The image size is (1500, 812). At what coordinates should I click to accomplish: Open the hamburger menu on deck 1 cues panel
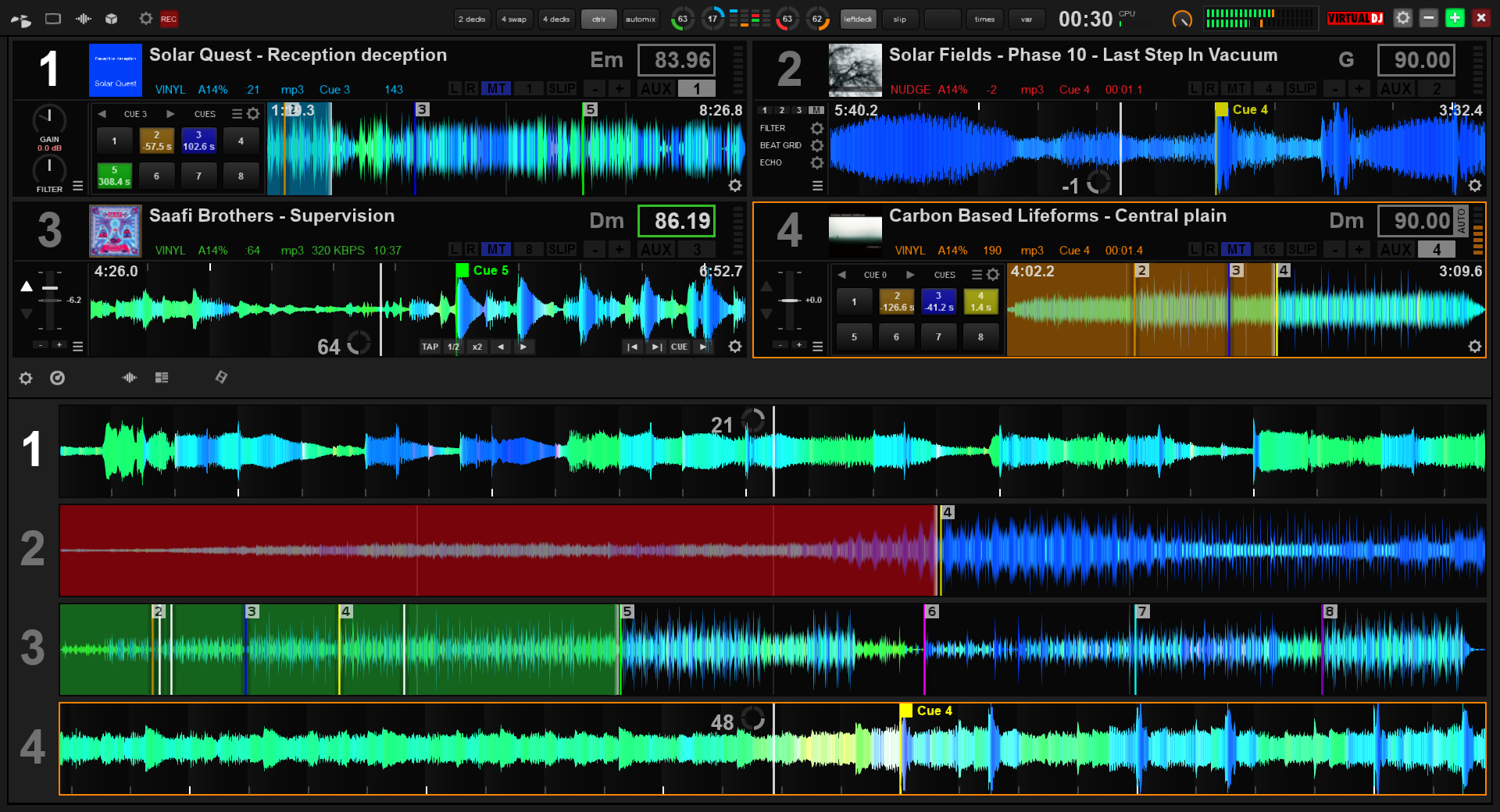tap(237, 114)
